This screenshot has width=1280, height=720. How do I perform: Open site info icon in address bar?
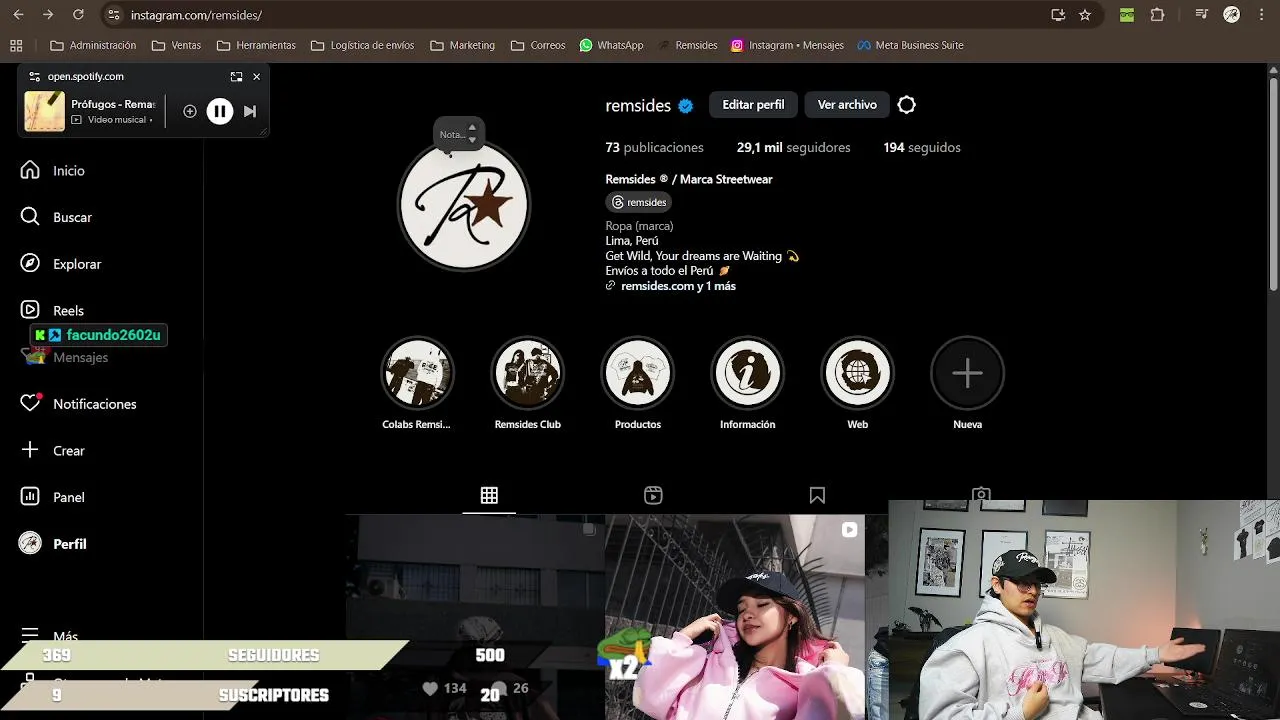coord(113,15)
